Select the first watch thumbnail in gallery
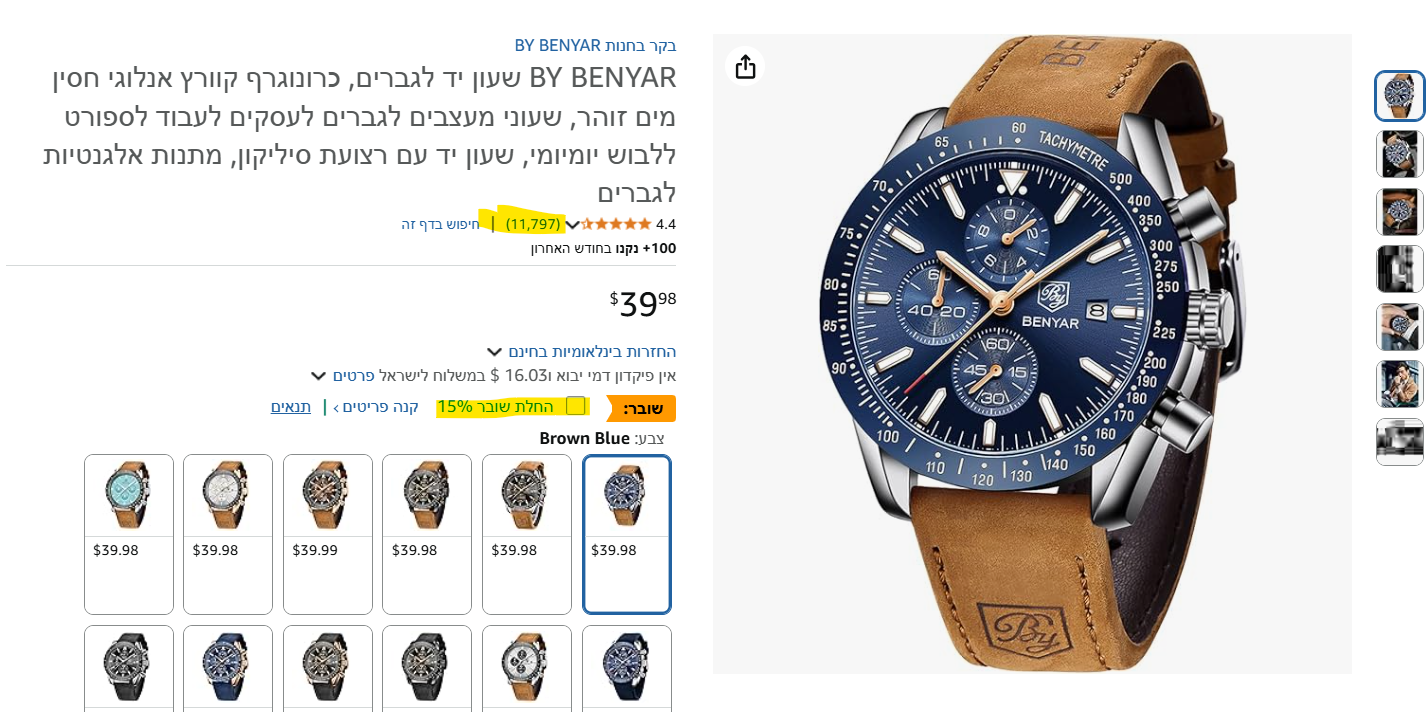This screenshot has width=1426, height=712. [x=1399, y=96]
